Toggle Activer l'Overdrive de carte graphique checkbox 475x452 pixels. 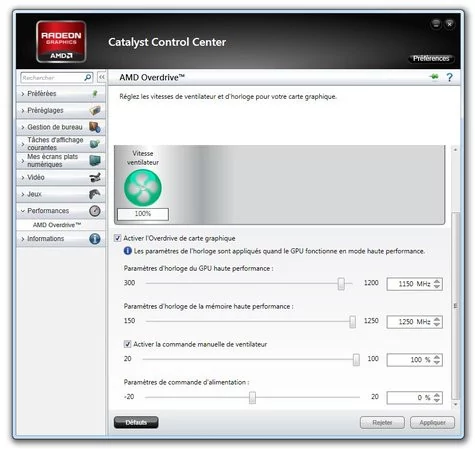[x=117, y=238]
